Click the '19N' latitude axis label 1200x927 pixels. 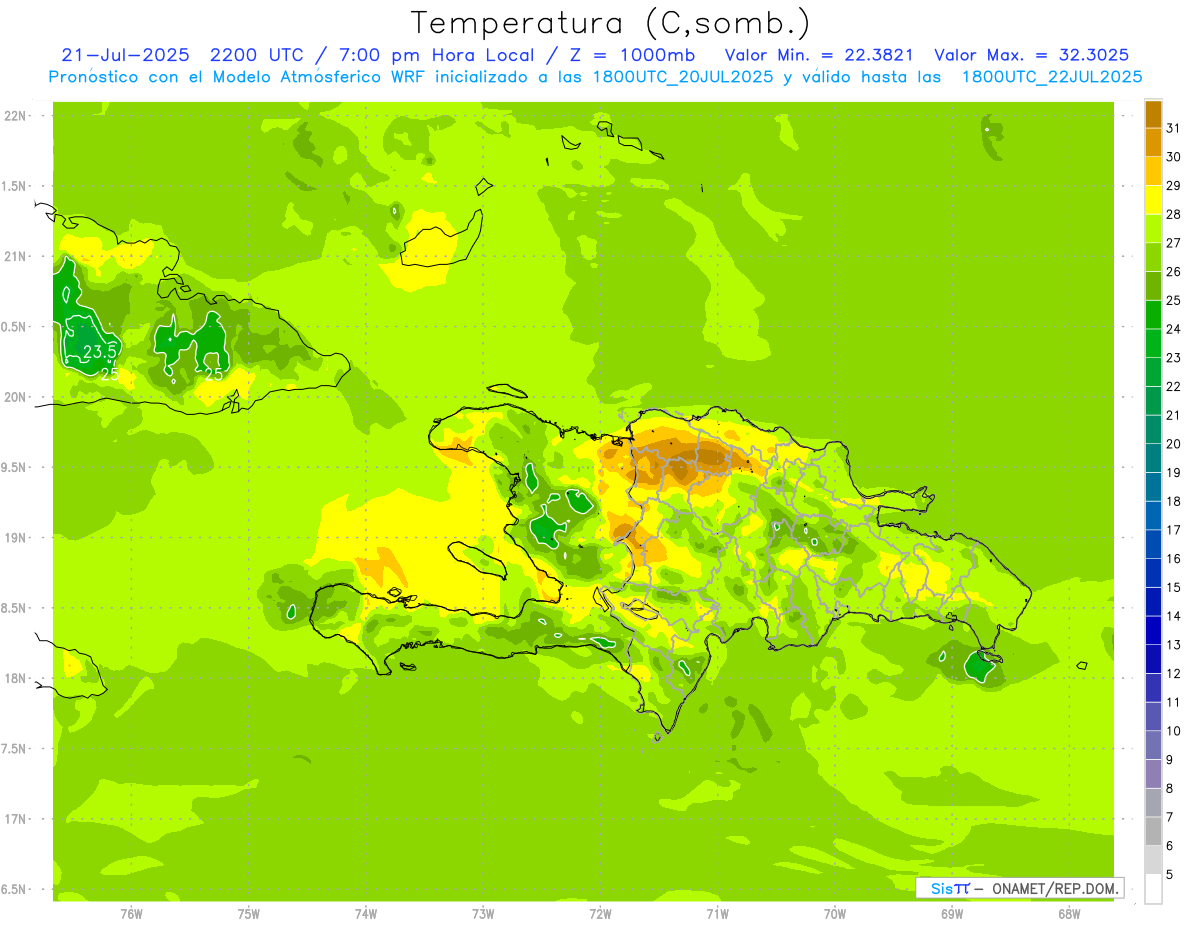pyautogui.click(x=15, y=538)
